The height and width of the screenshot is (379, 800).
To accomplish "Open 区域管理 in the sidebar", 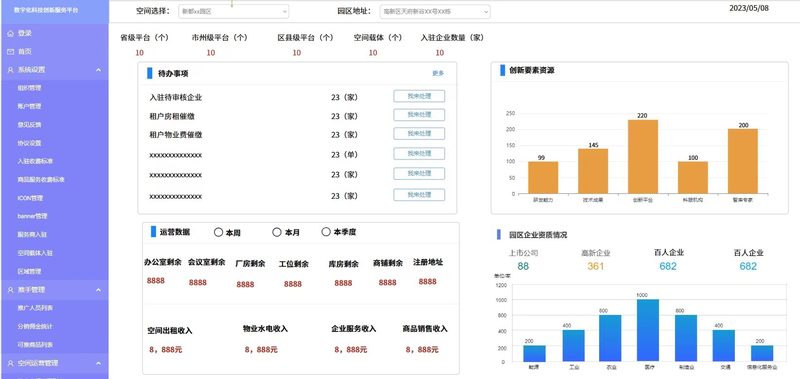I will (x=29, y=271).
